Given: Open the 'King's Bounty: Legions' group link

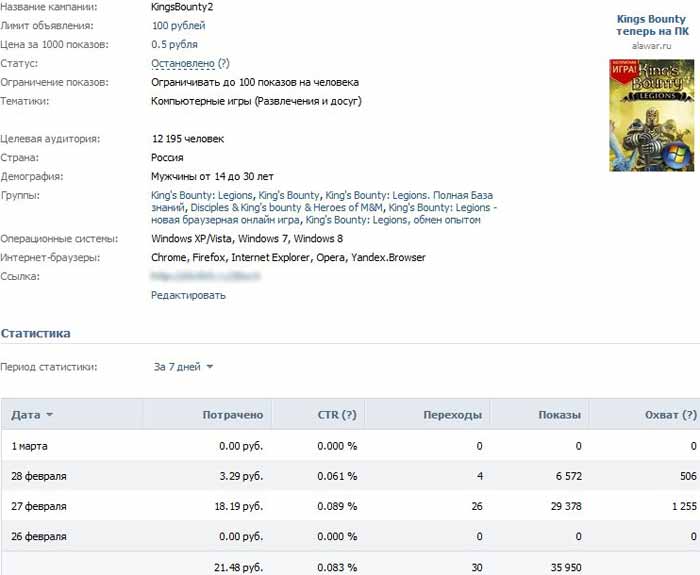Looking at the screenshot, I should (x=202, y=195).
